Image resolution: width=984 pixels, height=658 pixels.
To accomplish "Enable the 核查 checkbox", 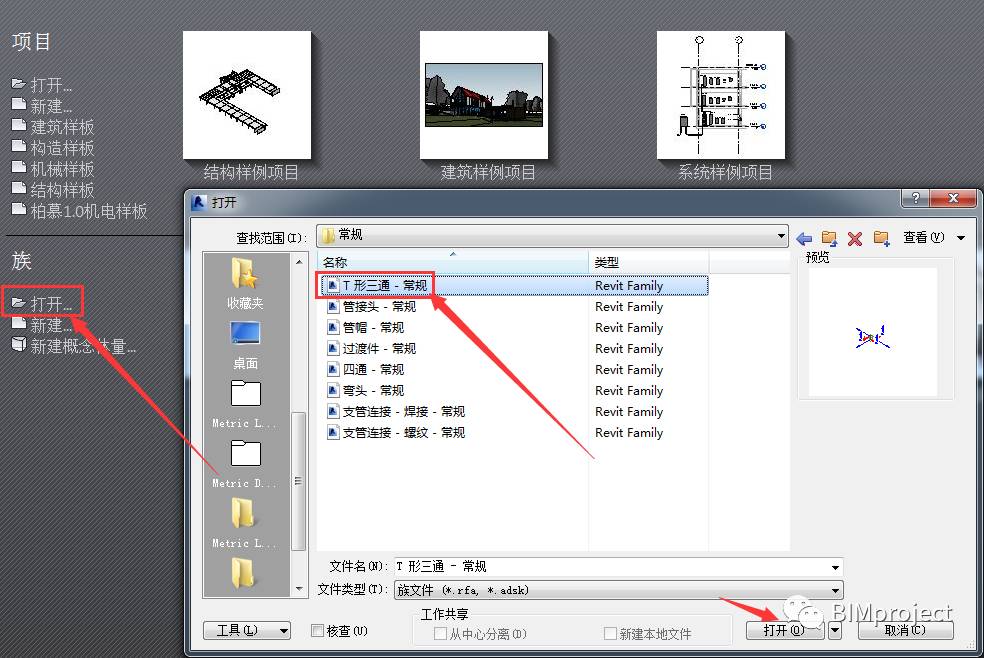I will (318, 630).
